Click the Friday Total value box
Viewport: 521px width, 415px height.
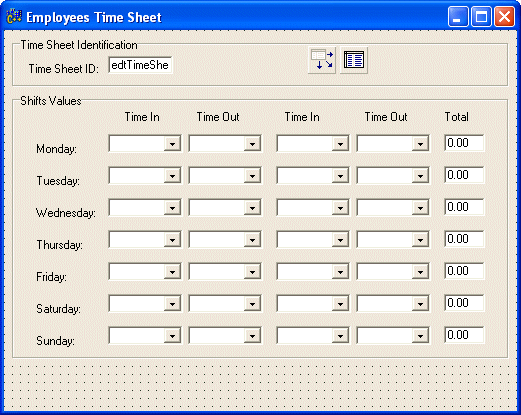tap(464, 271)
